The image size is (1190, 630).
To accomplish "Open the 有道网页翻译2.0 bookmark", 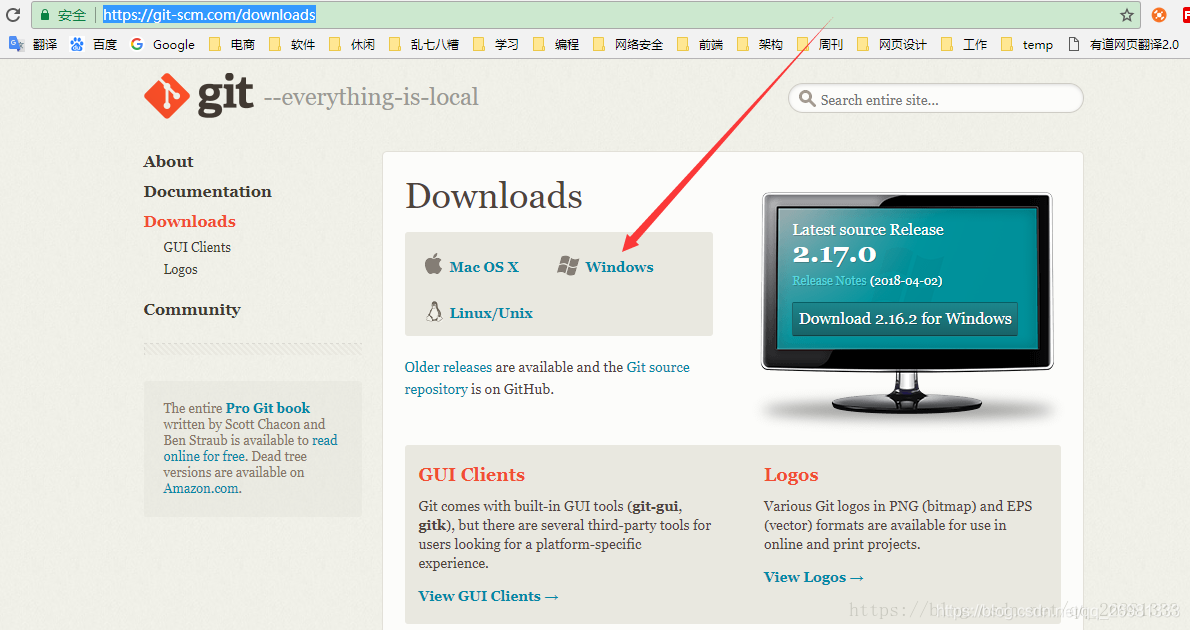I will tap(1123, 44).
